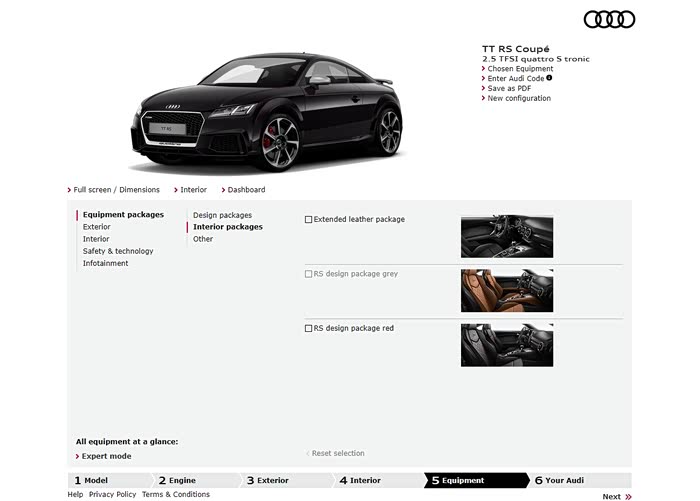Select the Equipment packages category
The width and height of the screenshot is (700, 501).
(x=123, y=215)
